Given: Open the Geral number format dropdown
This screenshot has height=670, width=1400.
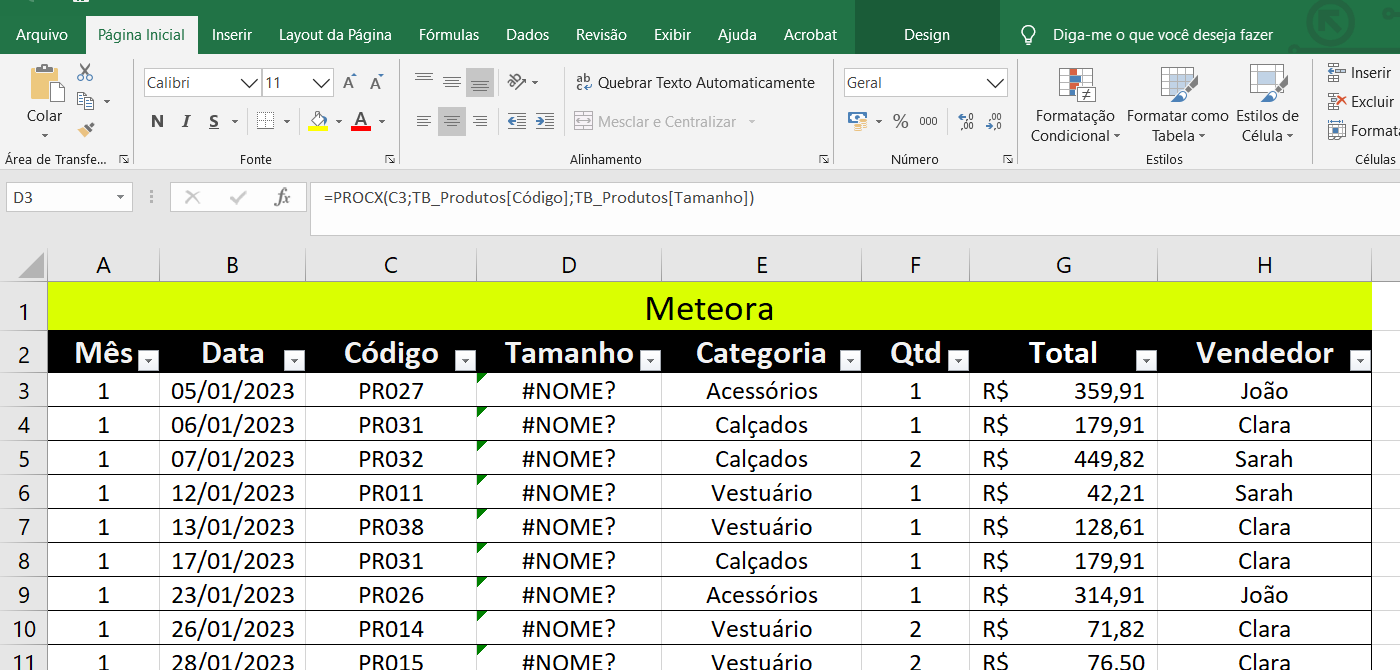Looking at the screenshot, I should (995, 83).
